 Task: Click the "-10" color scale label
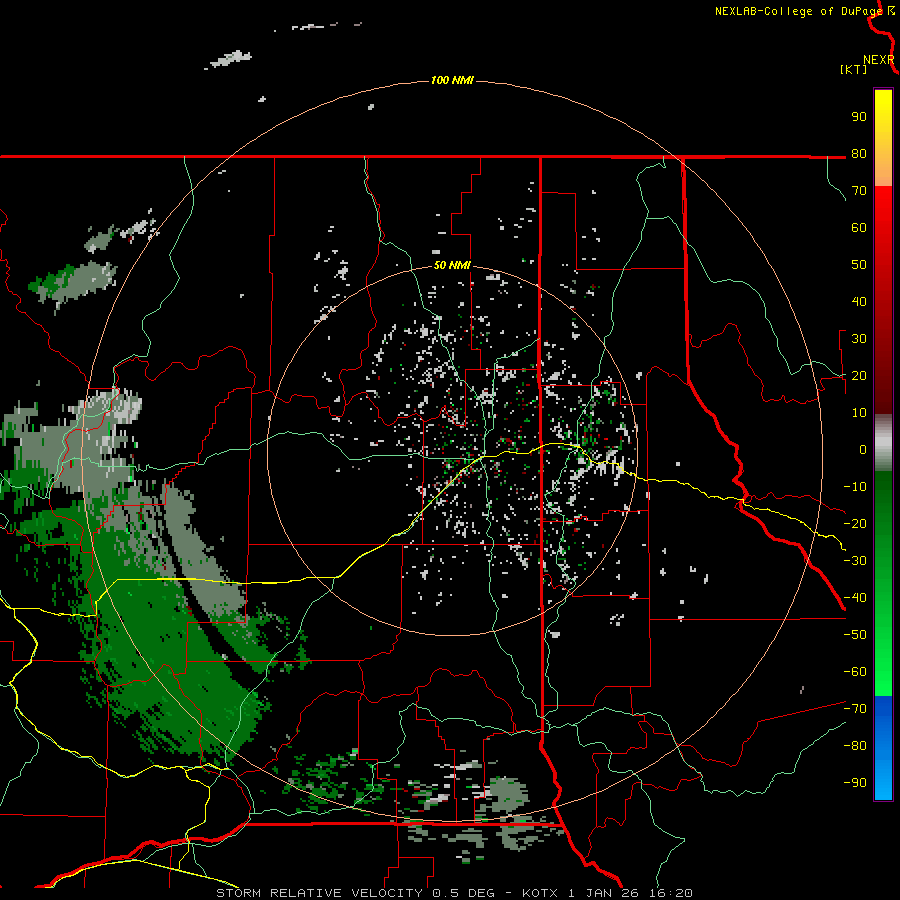pos(855,487)
